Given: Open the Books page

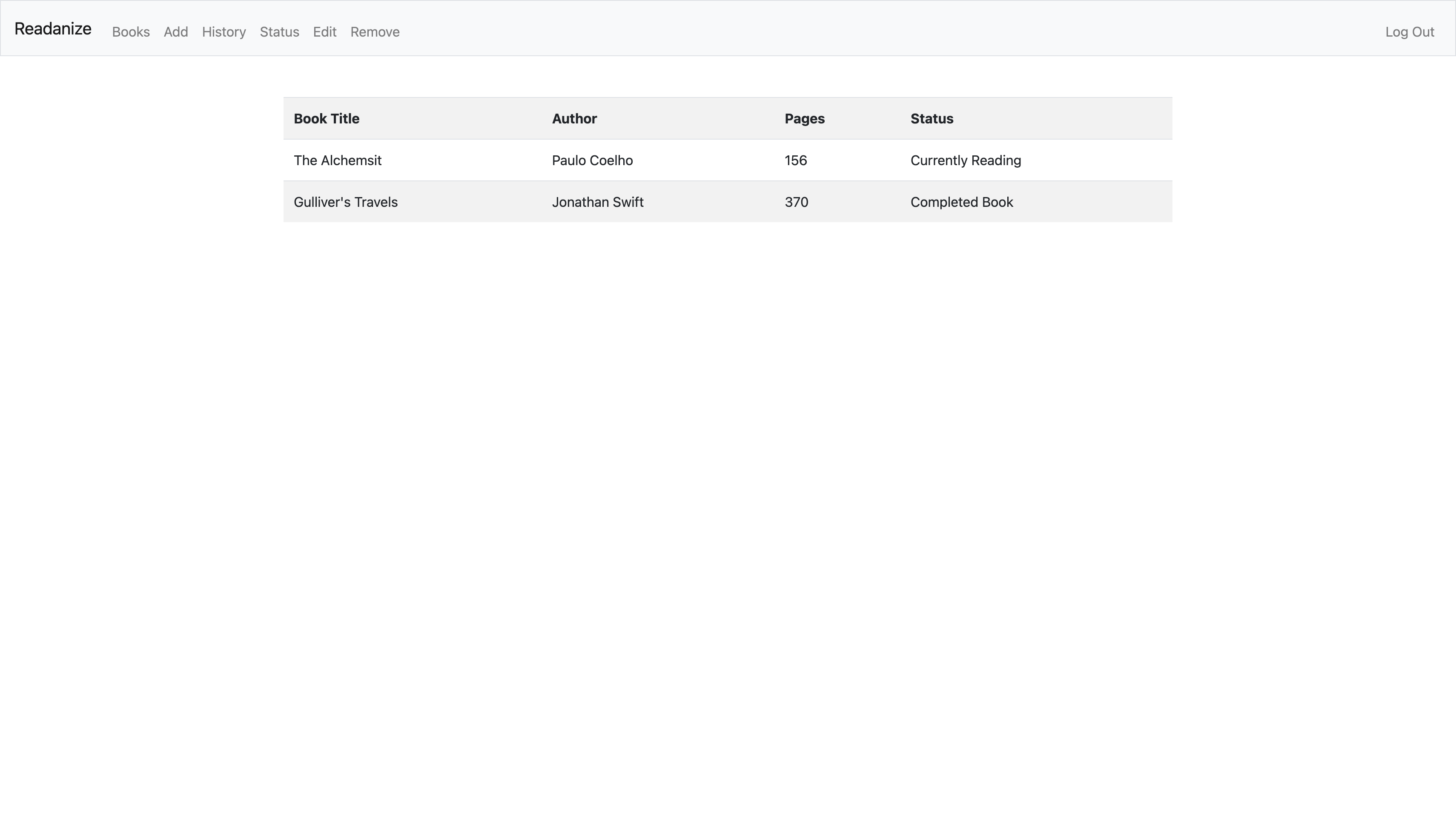Looking at the screenshot, I should click(x=131, y=32).
